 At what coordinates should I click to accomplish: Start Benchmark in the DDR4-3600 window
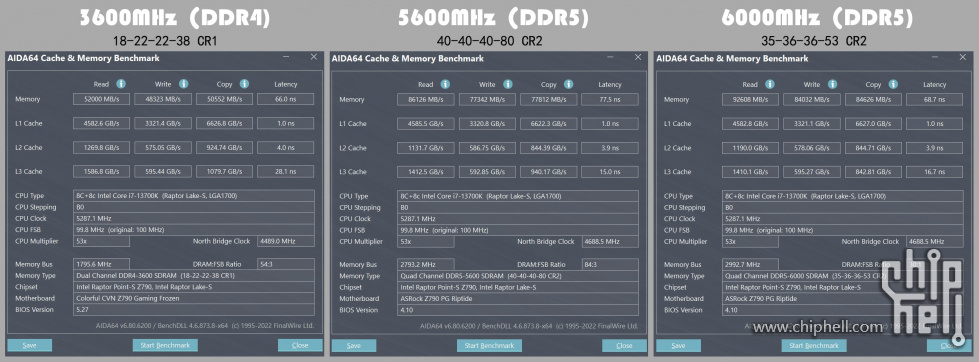click(165, 345)
